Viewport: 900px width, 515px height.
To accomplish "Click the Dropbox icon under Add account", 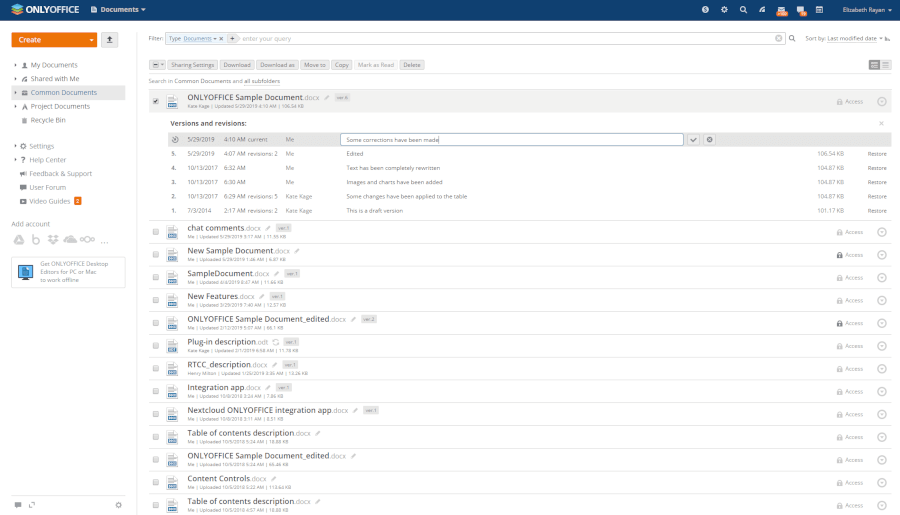I will point(53,240).
